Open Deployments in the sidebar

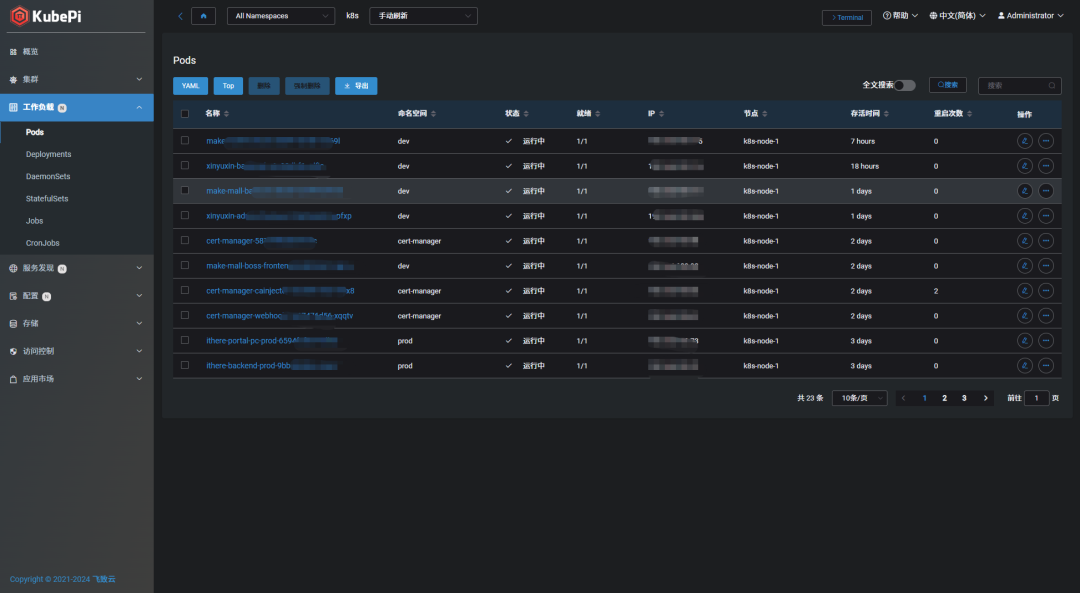point(48,154)
